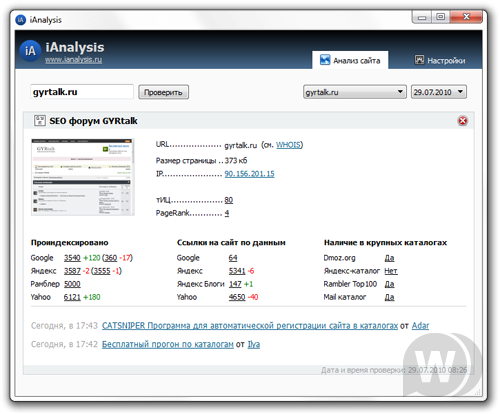Click Да next to Rambler Top100
Screen dimensions: 500x414
(389, 284)
